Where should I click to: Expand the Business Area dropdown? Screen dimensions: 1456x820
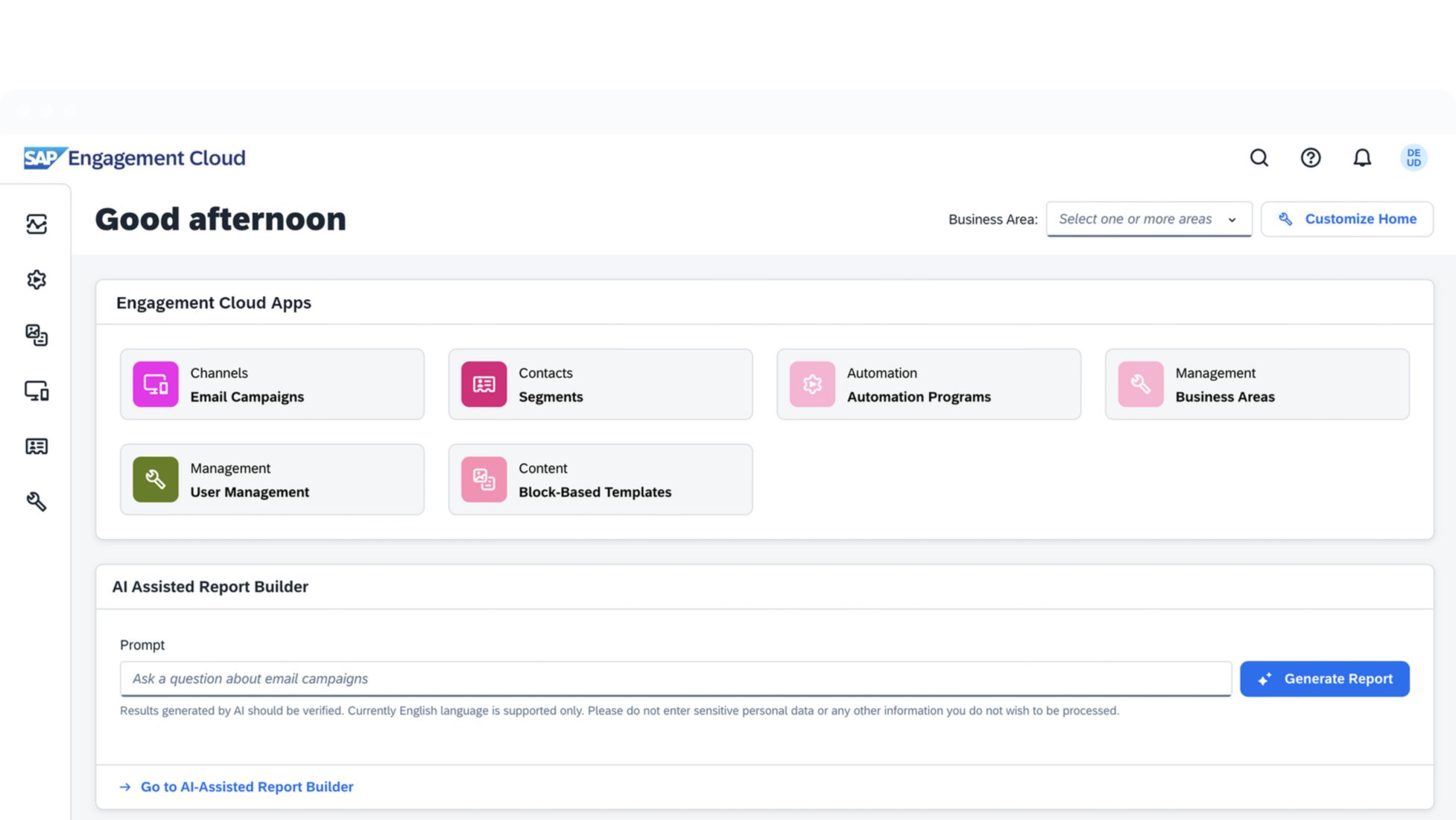(x=1135, y=219)
